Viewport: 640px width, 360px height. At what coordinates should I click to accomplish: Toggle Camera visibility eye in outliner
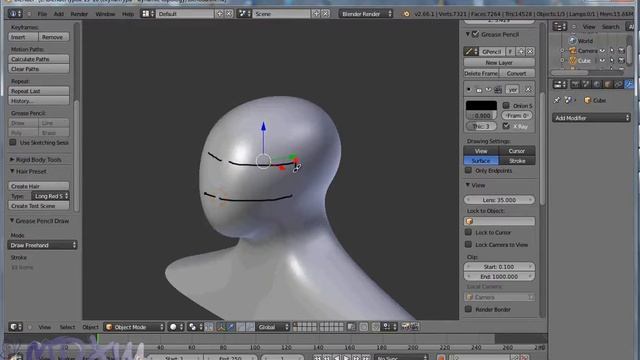pyautogui.click(x=603, y=51)
